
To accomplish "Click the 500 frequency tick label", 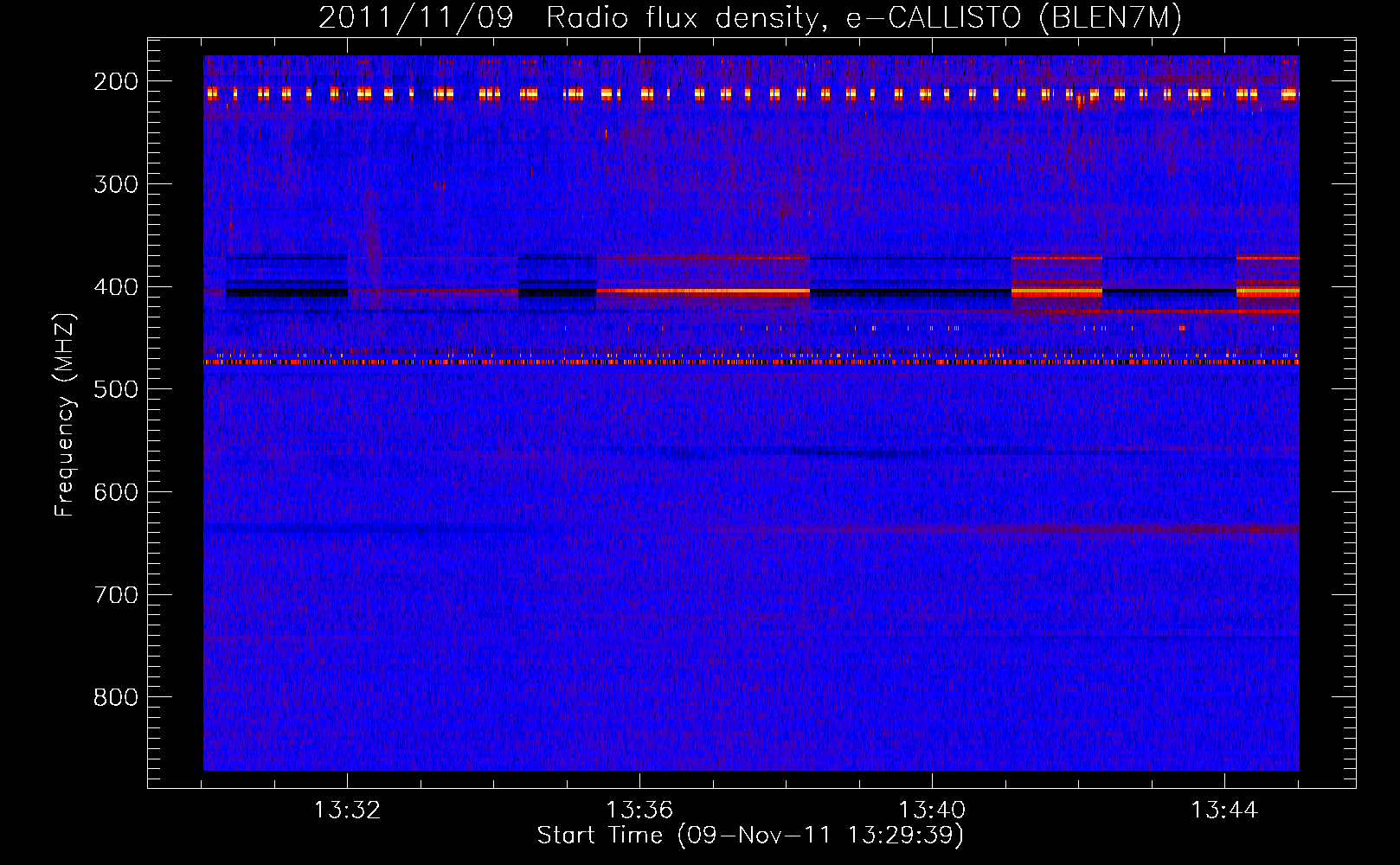I will click(x=115, y=389).
